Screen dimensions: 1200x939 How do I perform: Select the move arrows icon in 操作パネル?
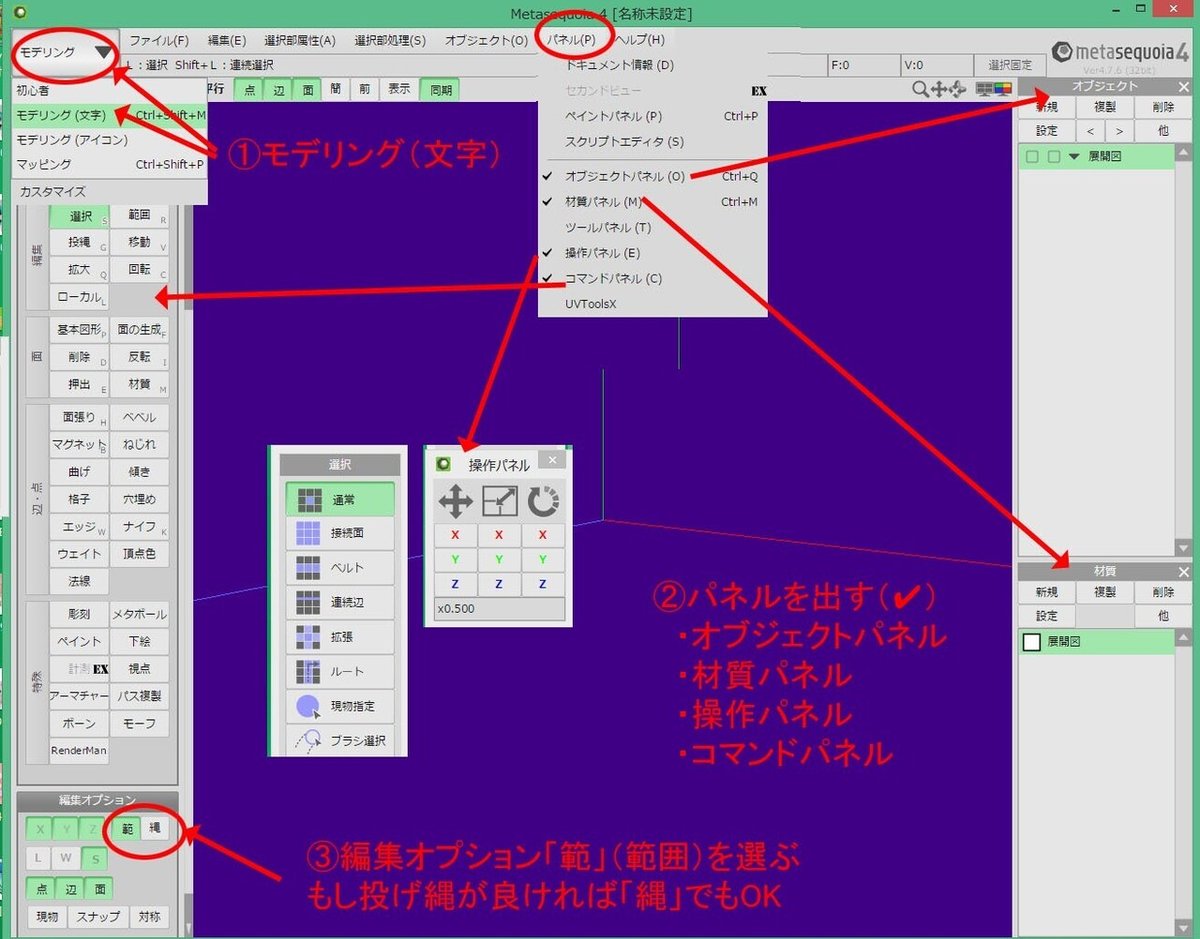click(x=456, y=500)
